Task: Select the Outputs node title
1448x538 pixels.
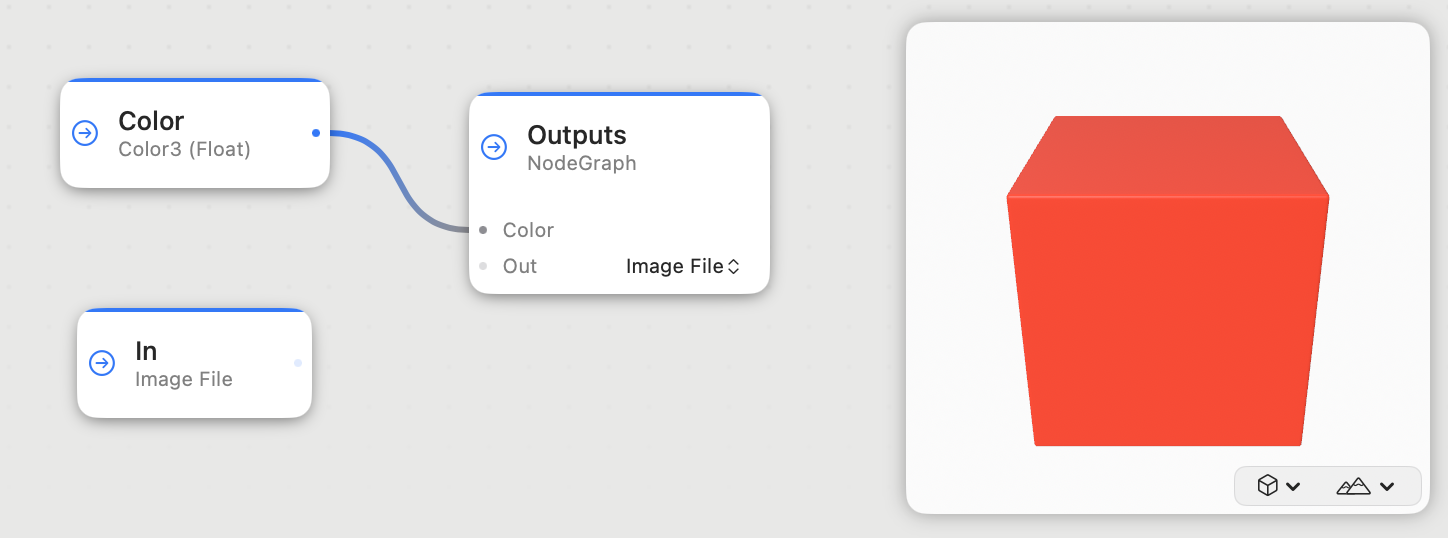Action: 577,135
